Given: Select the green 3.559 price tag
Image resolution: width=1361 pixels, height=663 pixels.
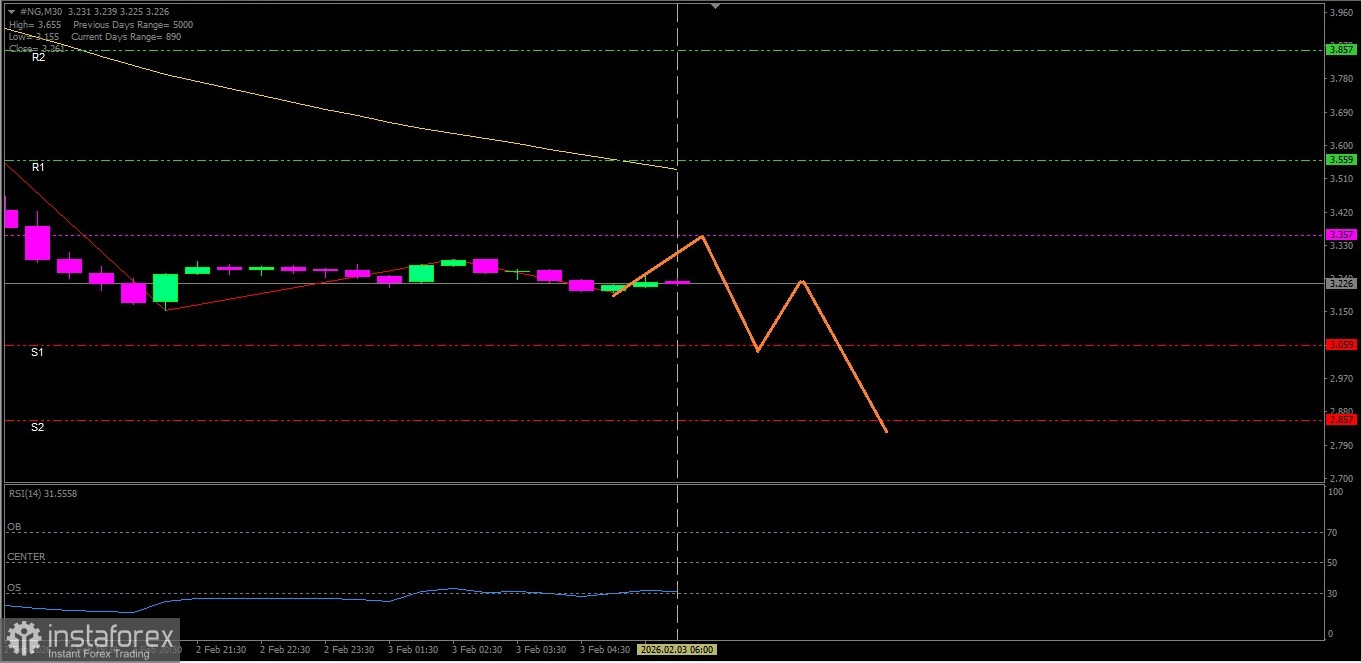Looking at the screenshot, I should coord(1340,159).
